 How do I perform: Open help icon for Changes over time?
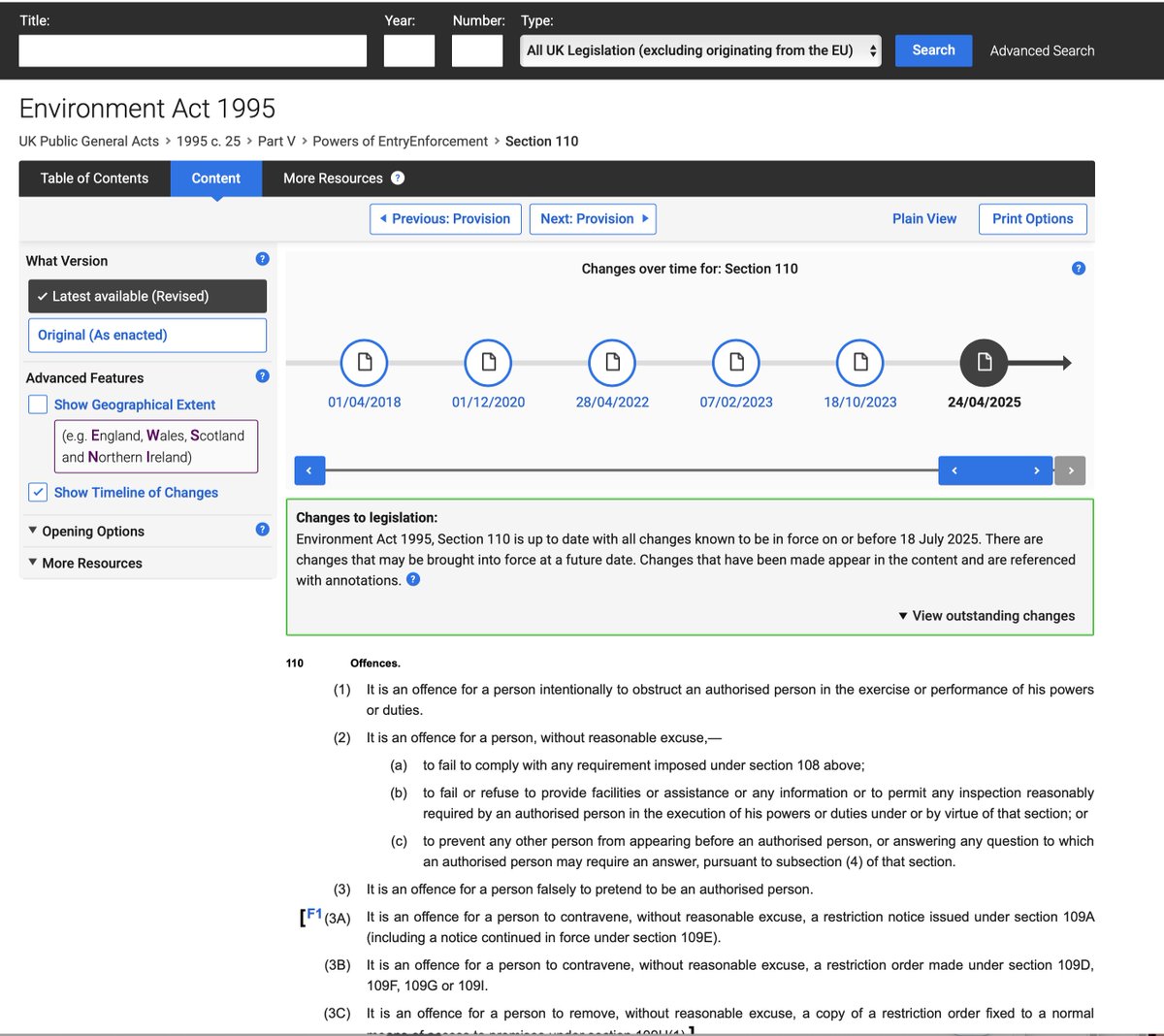1079,269
